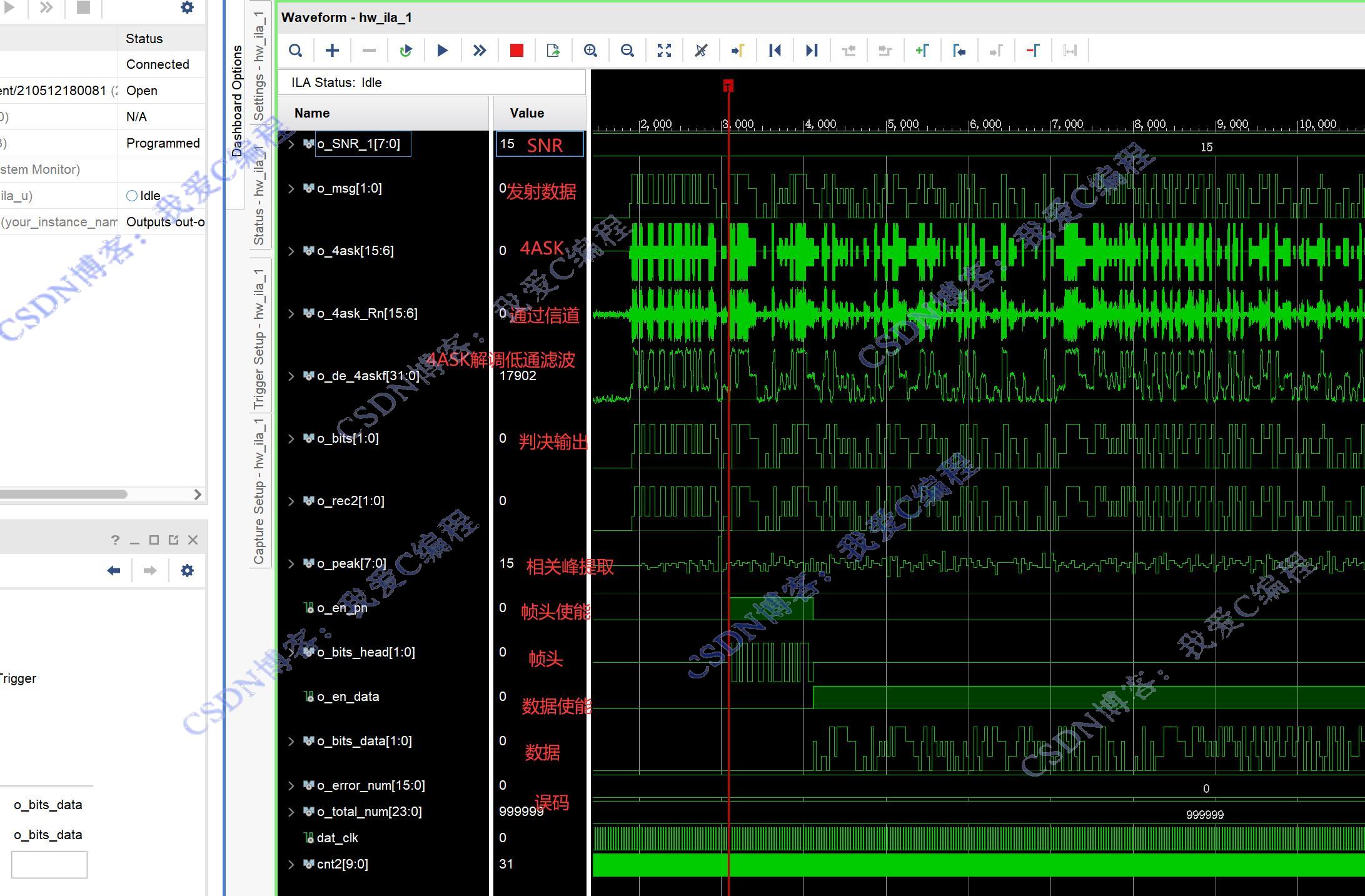Run trigger with the play icon
This screenshot has height=896, width=1365.
[x=442, y=51]
